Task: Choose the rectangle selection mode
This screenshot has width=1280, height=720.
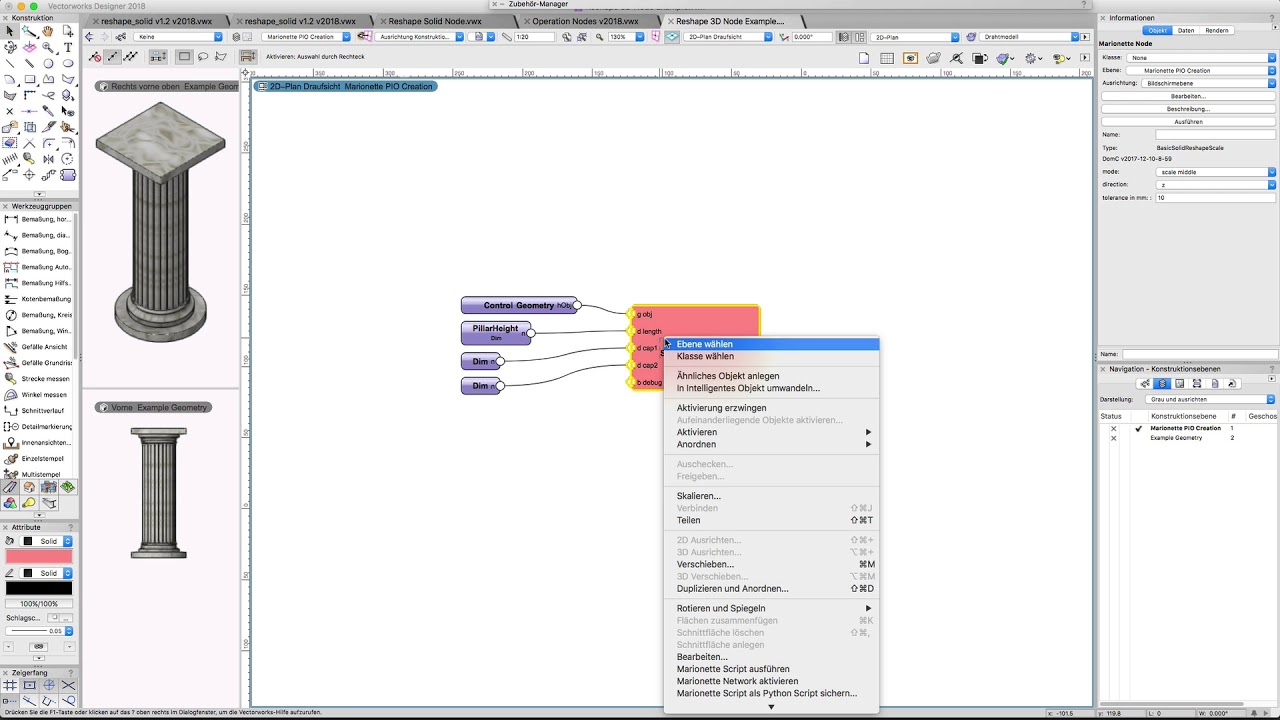Action: [185, 57]
